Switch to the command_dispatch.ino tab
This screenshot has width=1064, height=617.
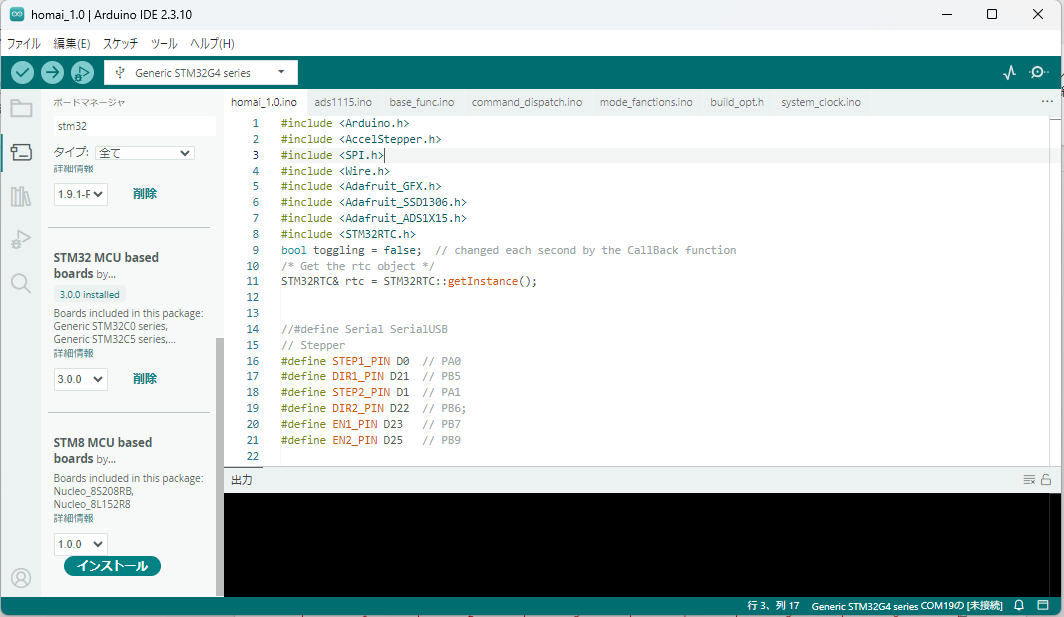pyautogui.click(x=527, y=102)
